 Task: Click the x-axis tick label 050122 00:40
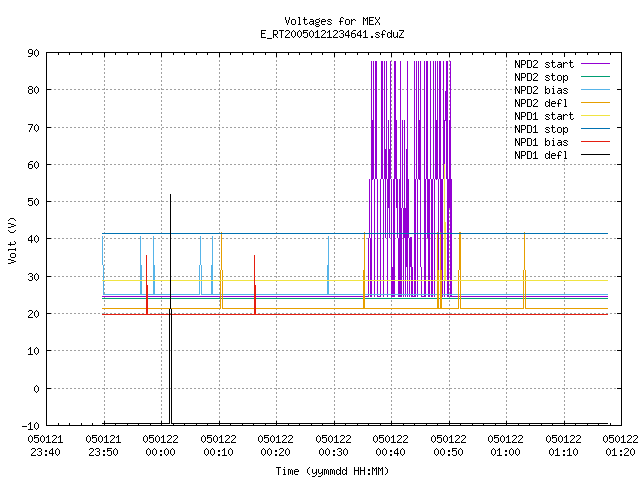(x=391, y=446)
